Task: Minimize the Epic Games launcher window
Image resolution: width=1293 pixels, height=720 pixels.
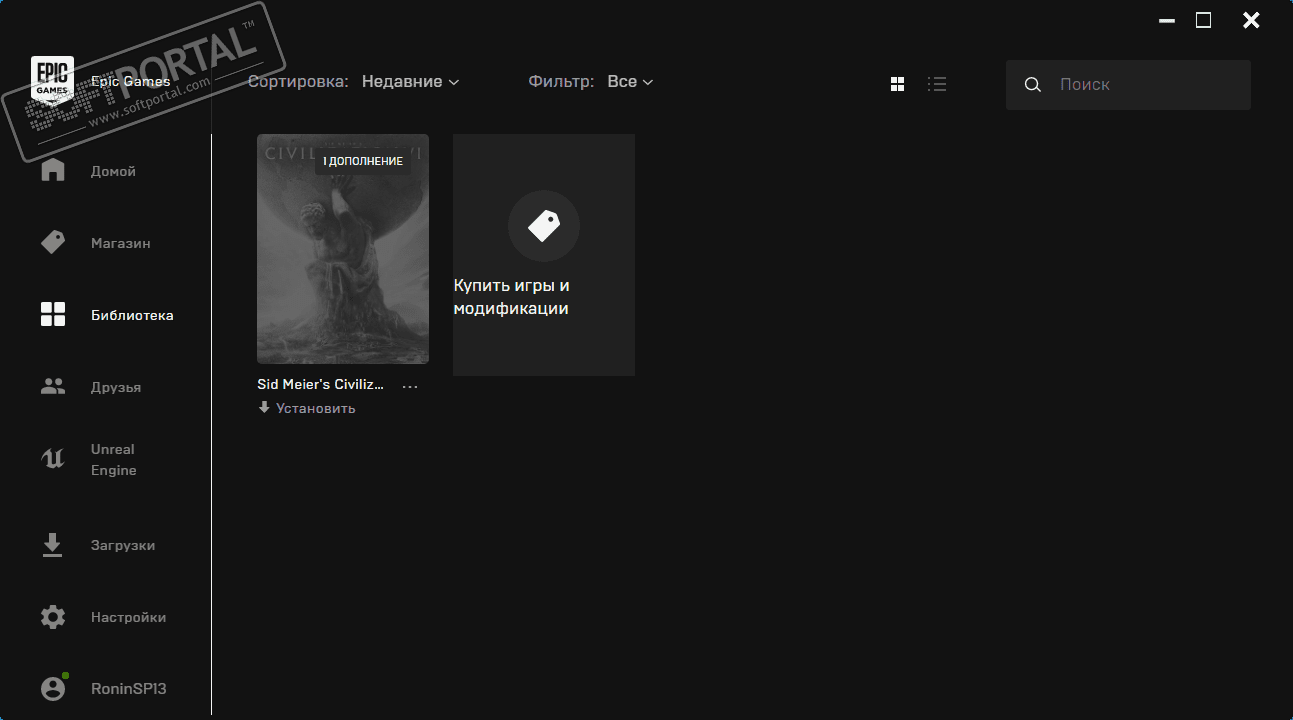Action: tap(1166, 20)
